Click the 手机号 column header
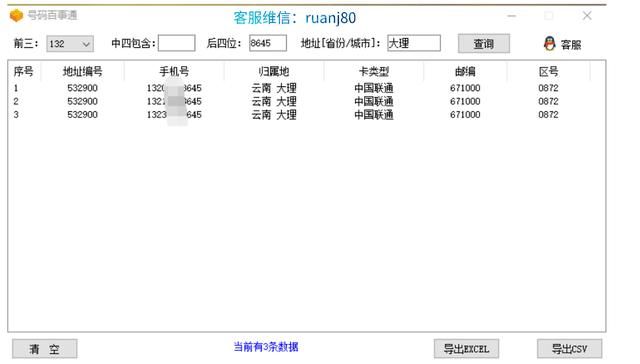Image resolution: width=640 pixels, height=364 pixels. pos(174,71)
